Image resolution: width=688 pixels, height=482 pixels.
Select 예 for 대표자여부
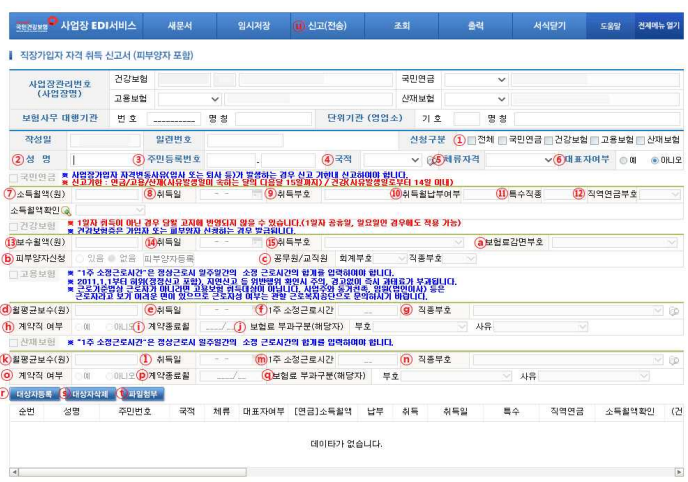(623, 161)
